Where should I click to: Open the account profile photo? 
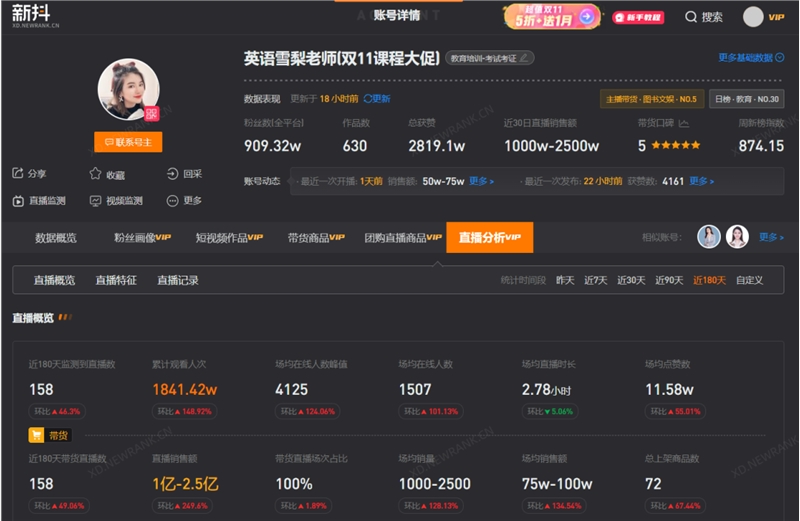click(129, 89)
